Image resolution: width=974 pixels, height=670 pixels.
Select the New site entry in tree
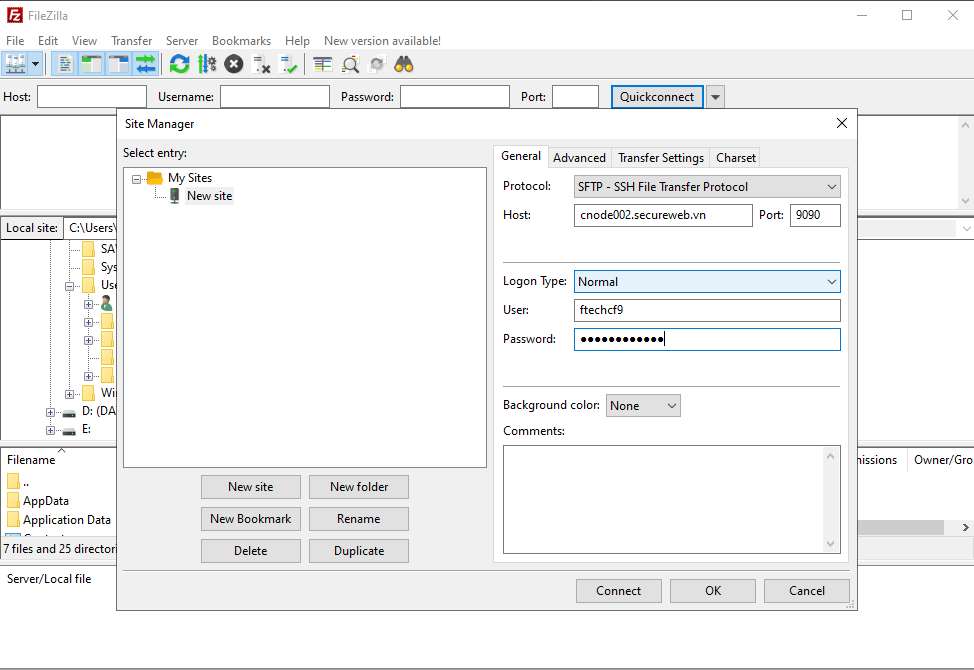tap(209, 196)
